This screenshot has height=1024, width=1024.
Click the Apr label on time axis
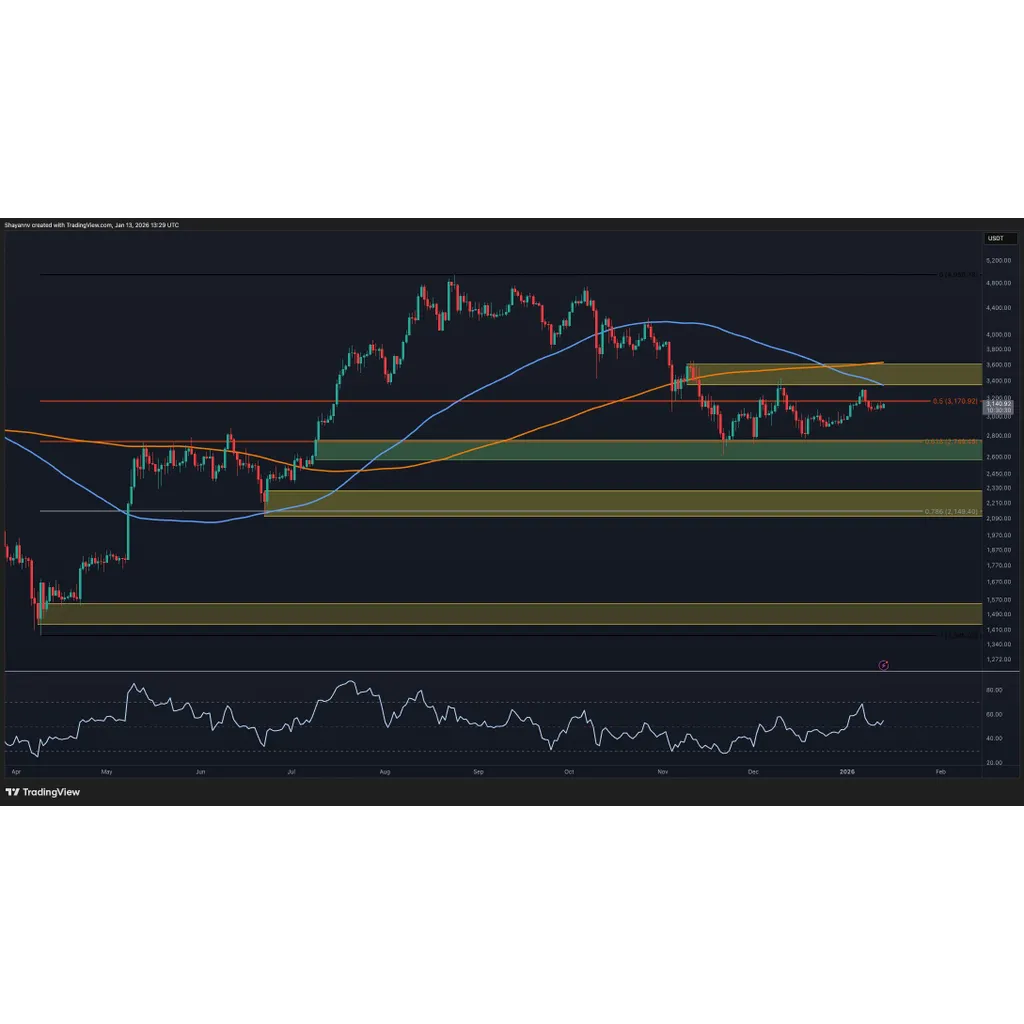coord(16,772)
